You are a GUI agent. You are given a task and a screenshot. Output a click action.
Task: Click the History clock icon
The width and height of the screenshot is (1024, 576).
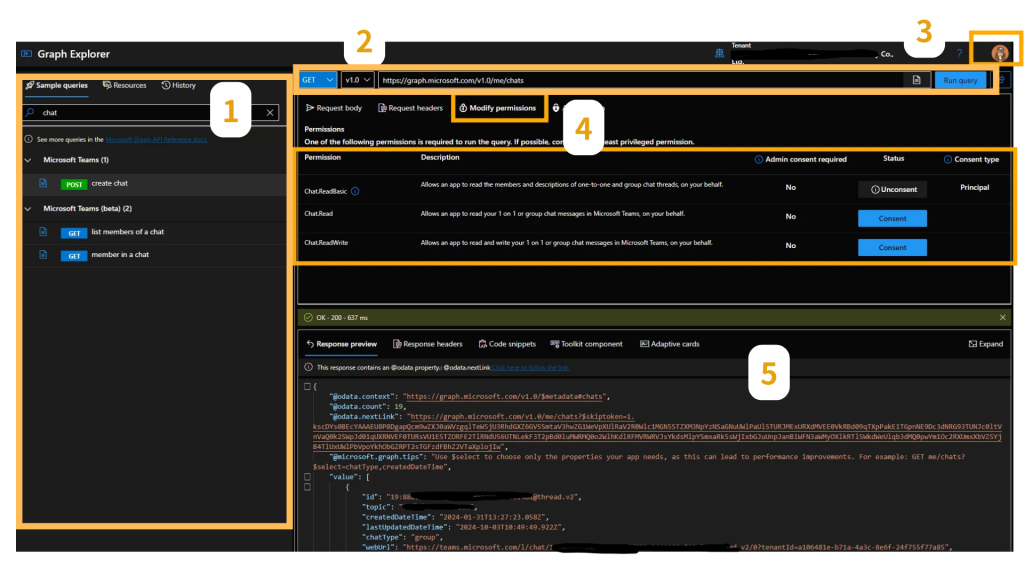point(166,85)
